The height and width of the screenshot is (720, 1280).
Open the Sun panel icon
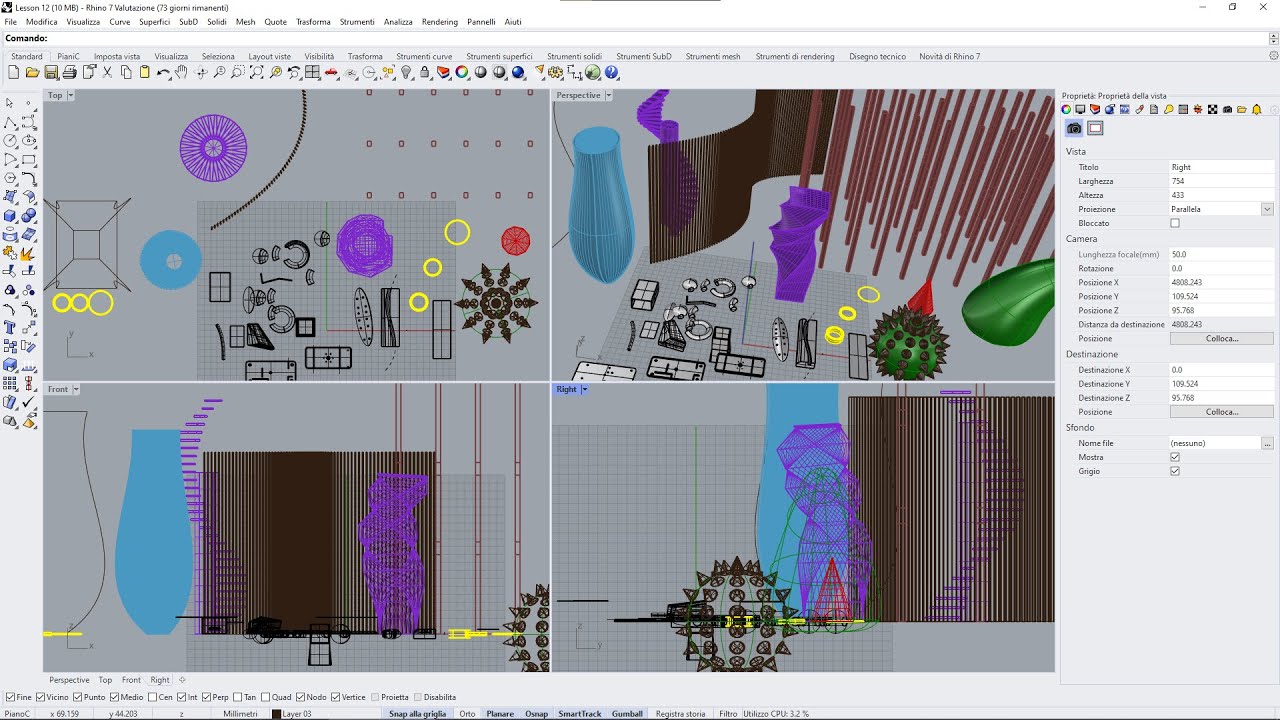pos(1198,109)
